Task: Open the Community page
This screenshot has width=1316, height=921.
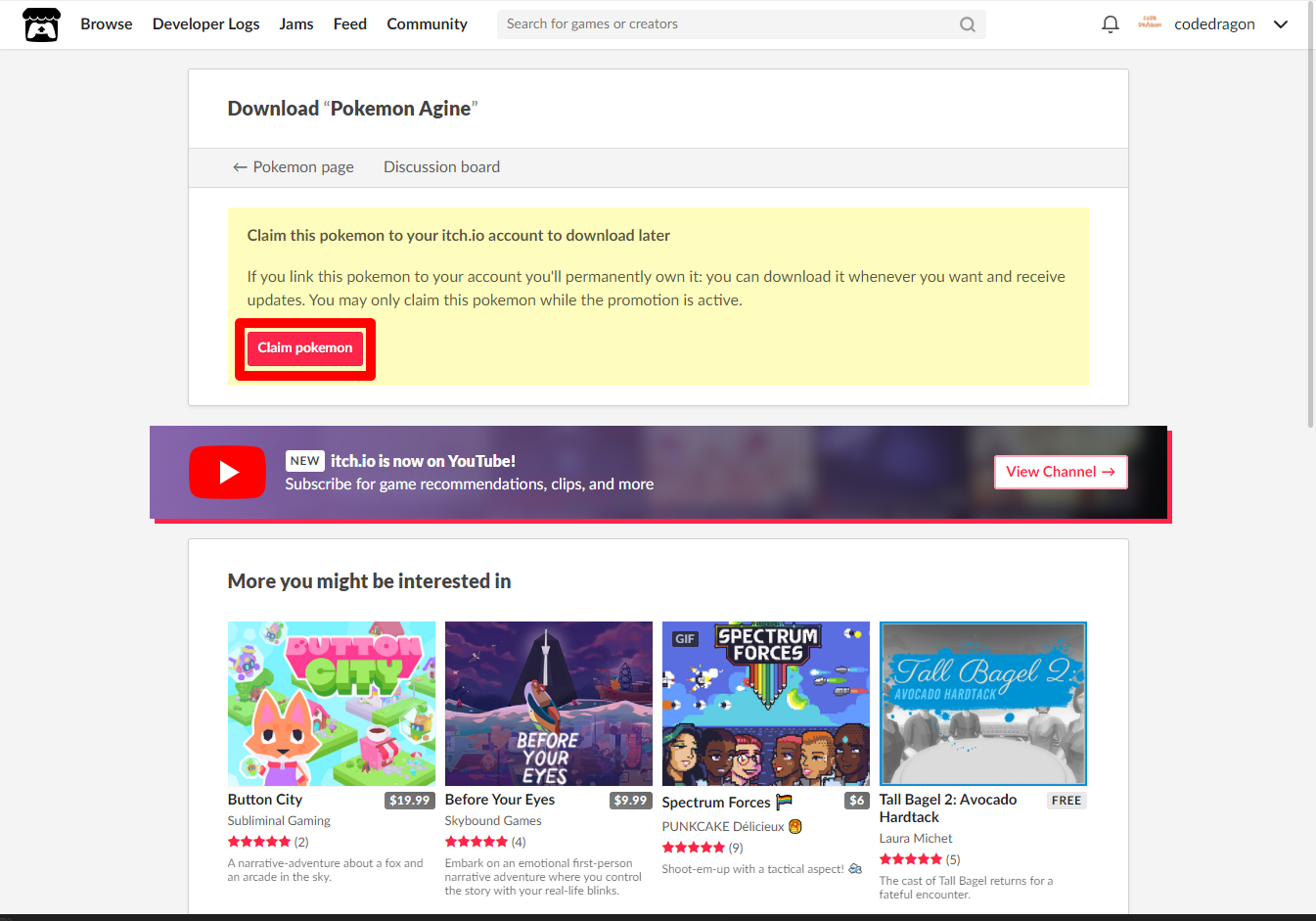Action: coord(427,23)
